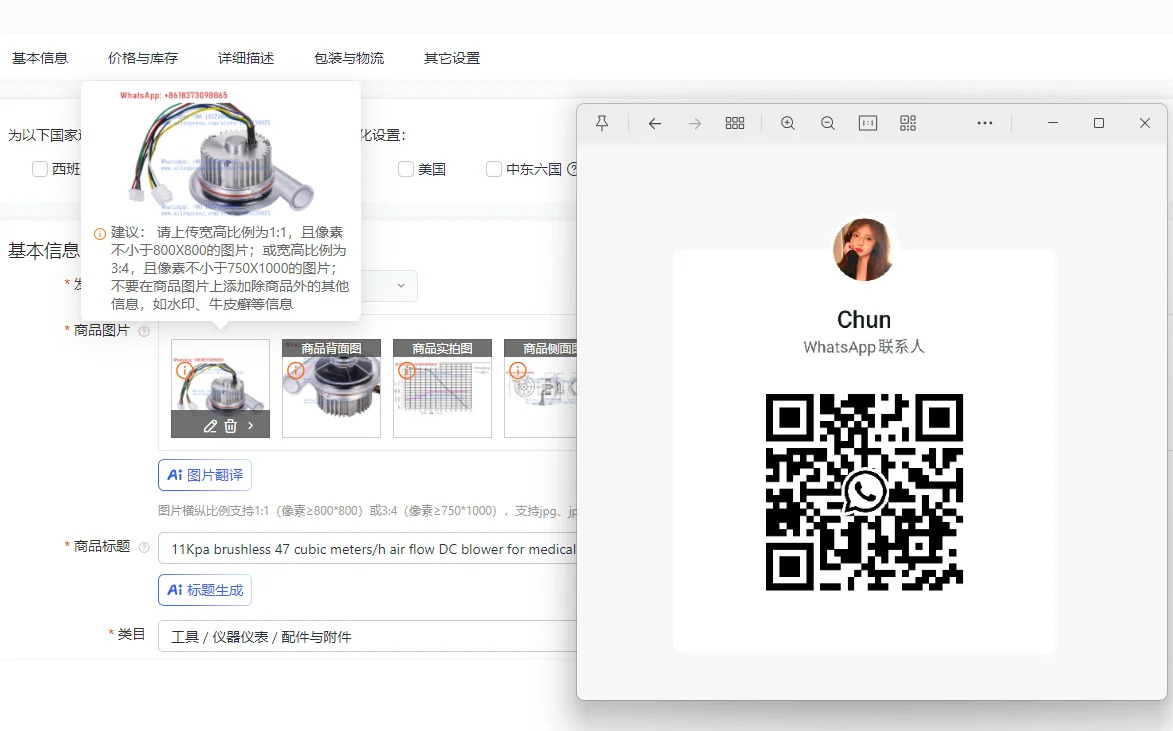Select the 商品背面图 thumbnail

pyautogui.click(x=331, y=388)
